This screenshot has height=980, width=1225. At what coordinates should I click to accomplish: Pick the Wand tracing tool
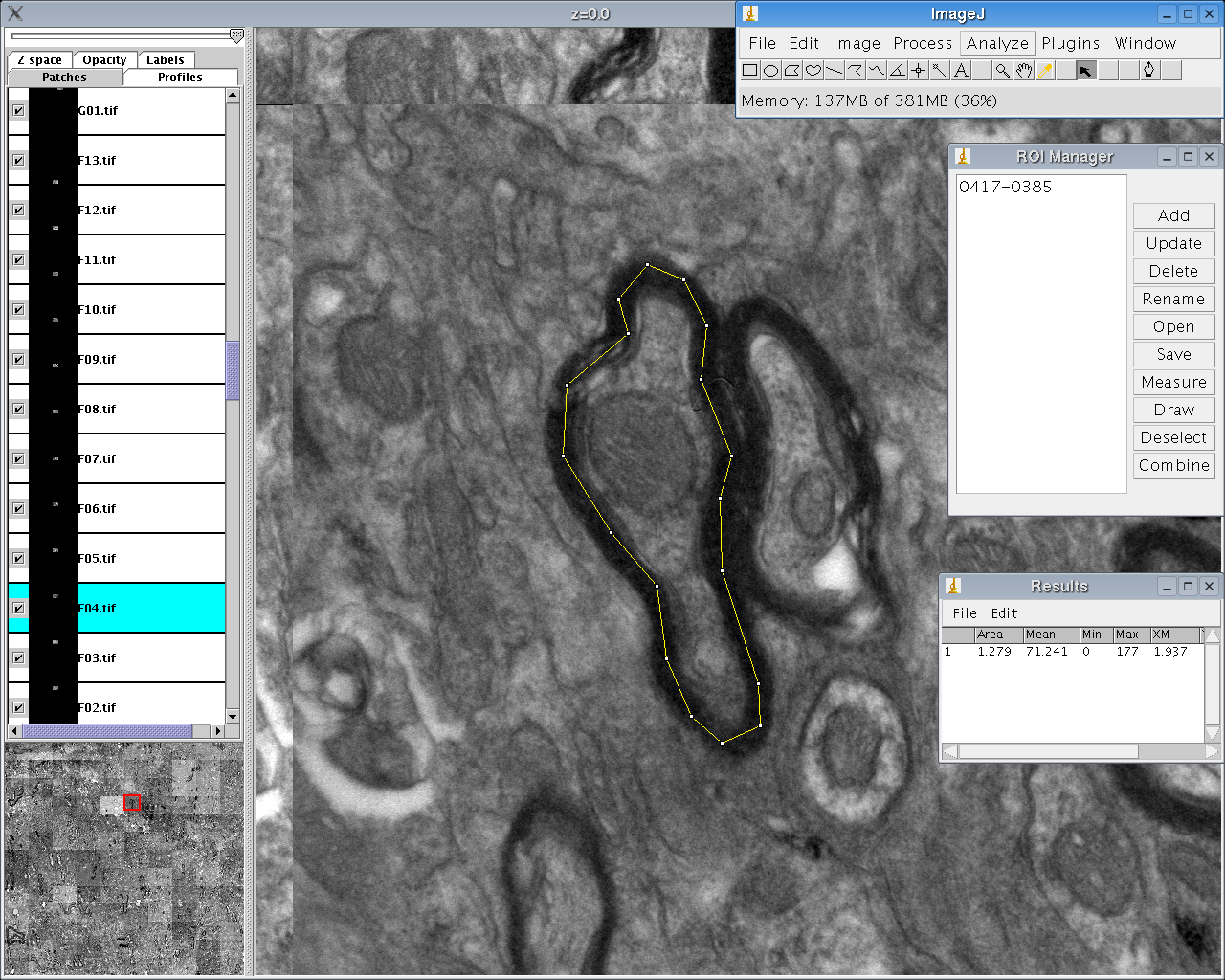[940, 70]
